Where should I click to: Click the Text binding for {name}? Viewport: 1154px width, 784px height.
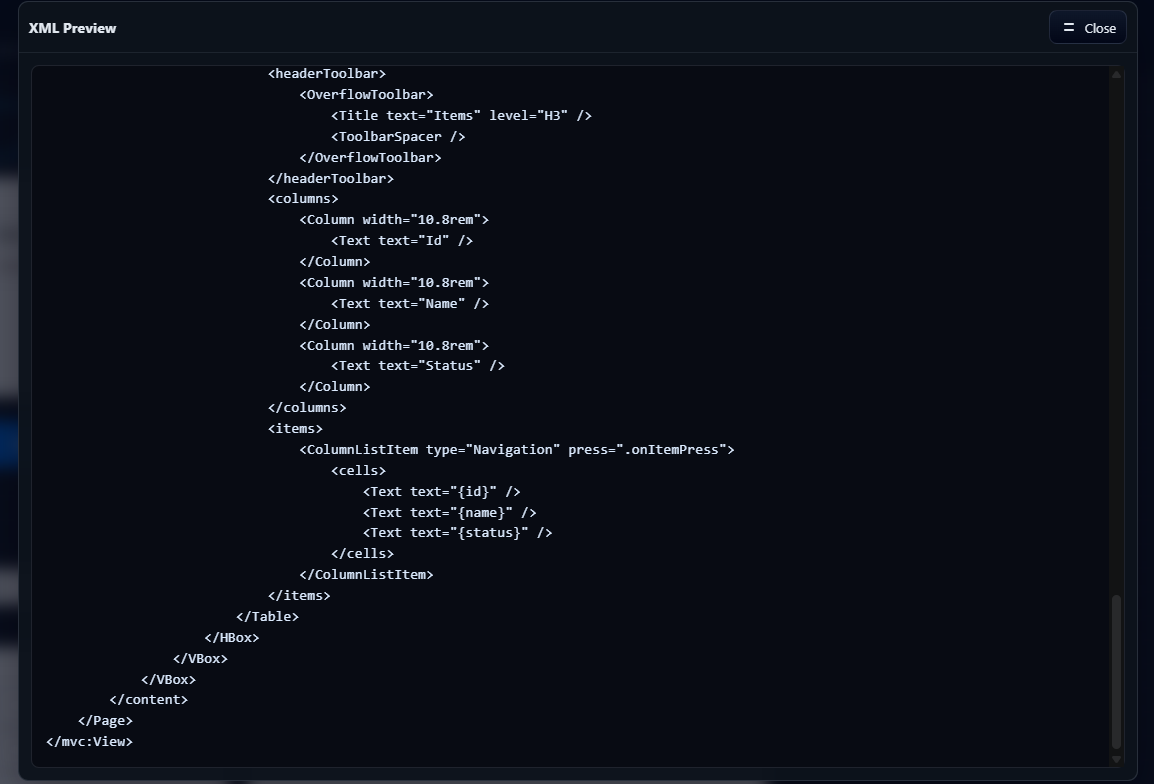[450, 512]
